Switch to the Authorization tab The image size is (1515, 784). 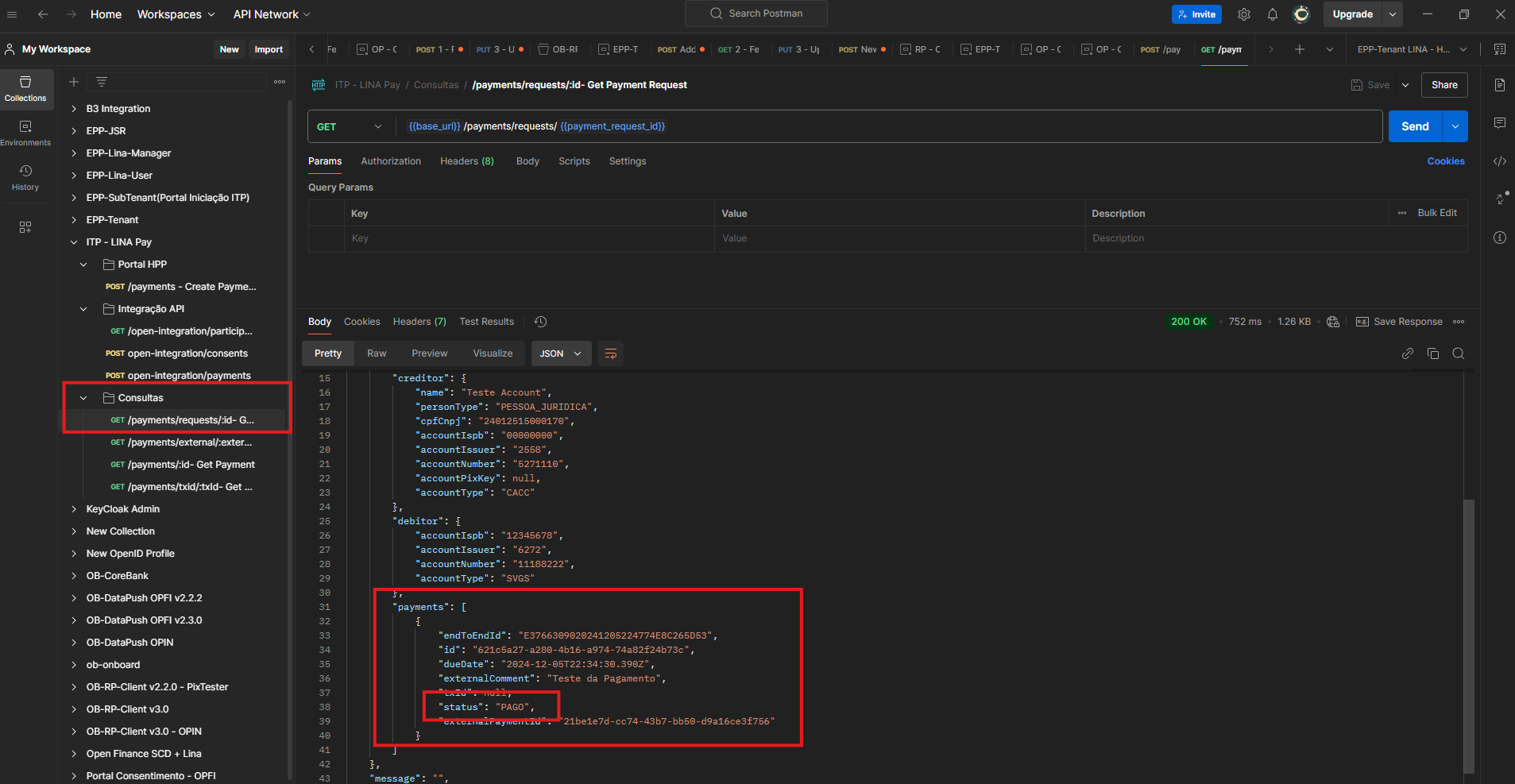click(x=391, y=161)
